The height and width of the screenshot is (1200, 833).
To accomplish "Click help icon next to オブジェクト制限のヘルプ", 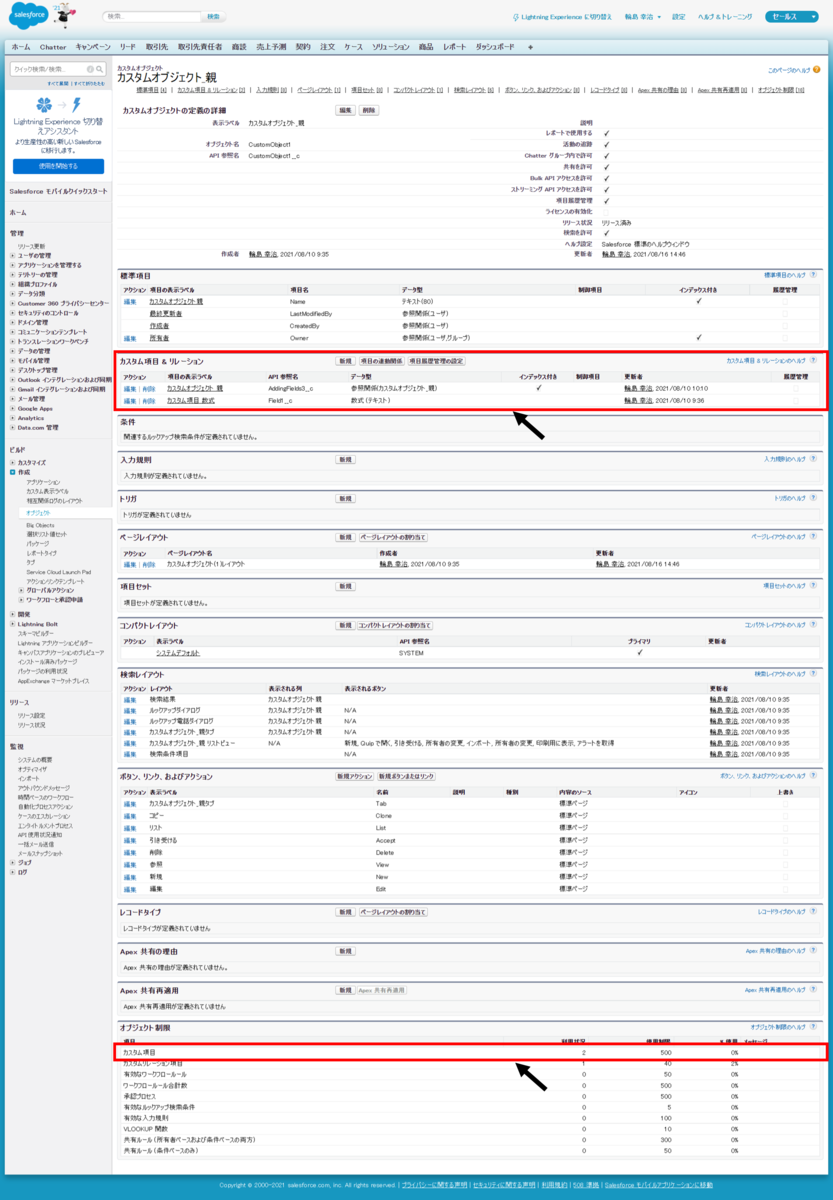I will pos(813,1027).
